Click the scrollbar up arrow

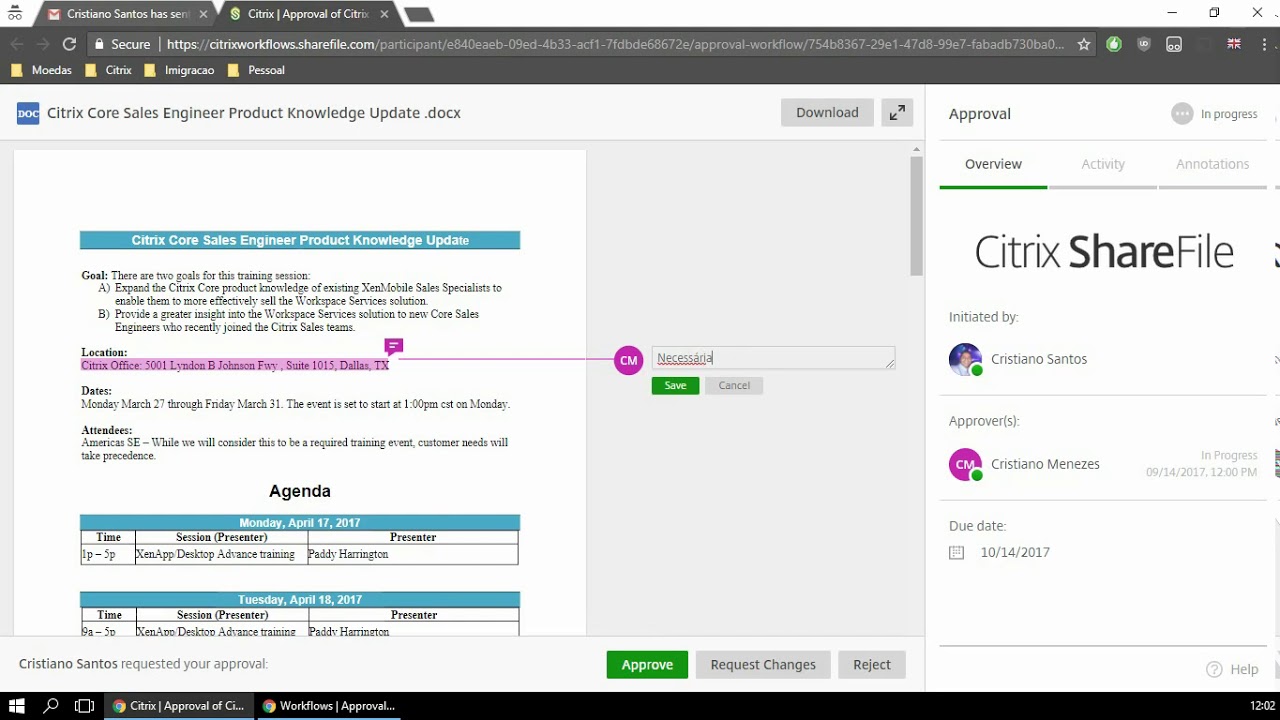point(916,149)
